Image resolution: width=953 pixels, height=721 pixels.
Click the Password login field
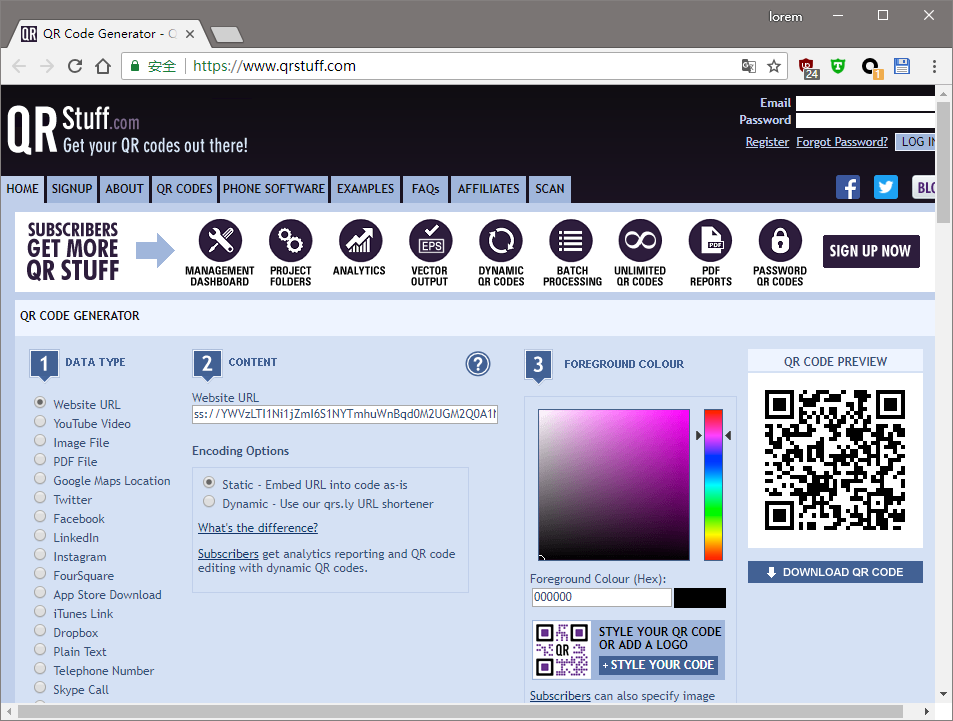click(865, 120)
